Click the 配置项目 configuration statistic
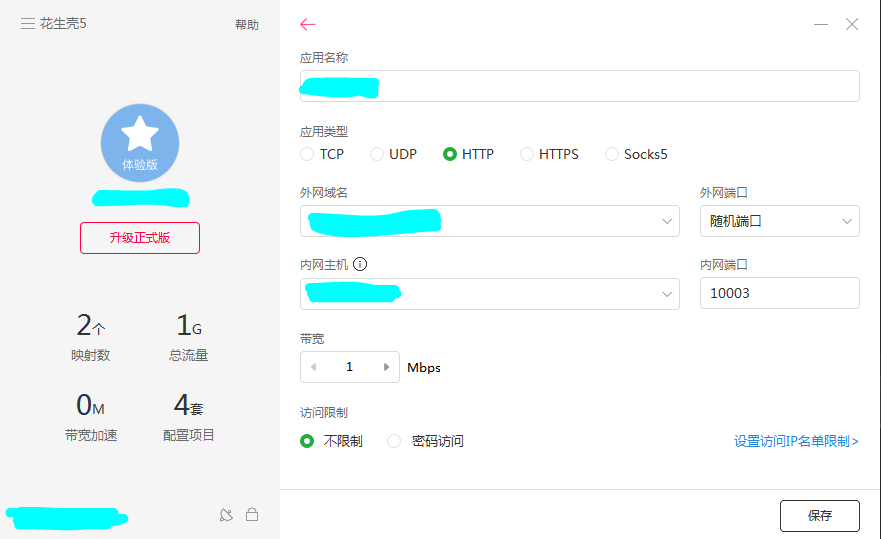 click(x=189, y=417)
